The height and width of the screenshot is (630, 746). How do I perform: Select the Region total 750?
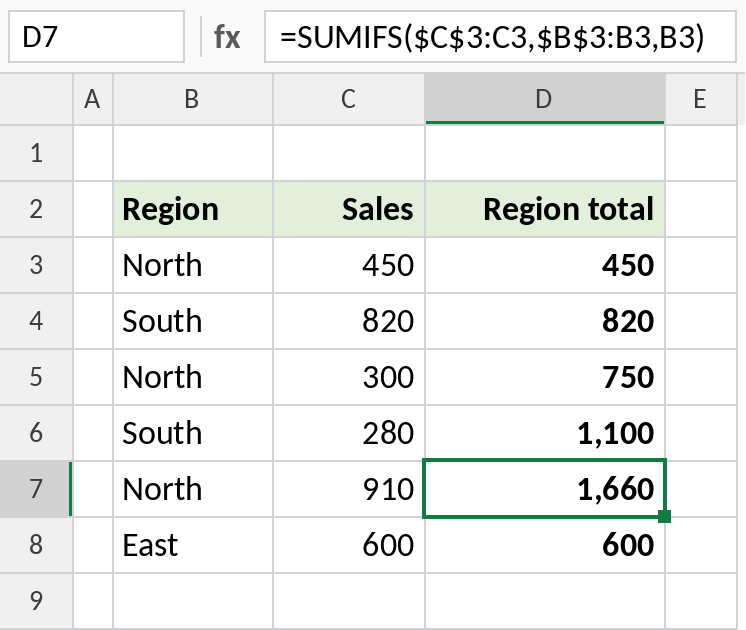[x=545, y=377]
